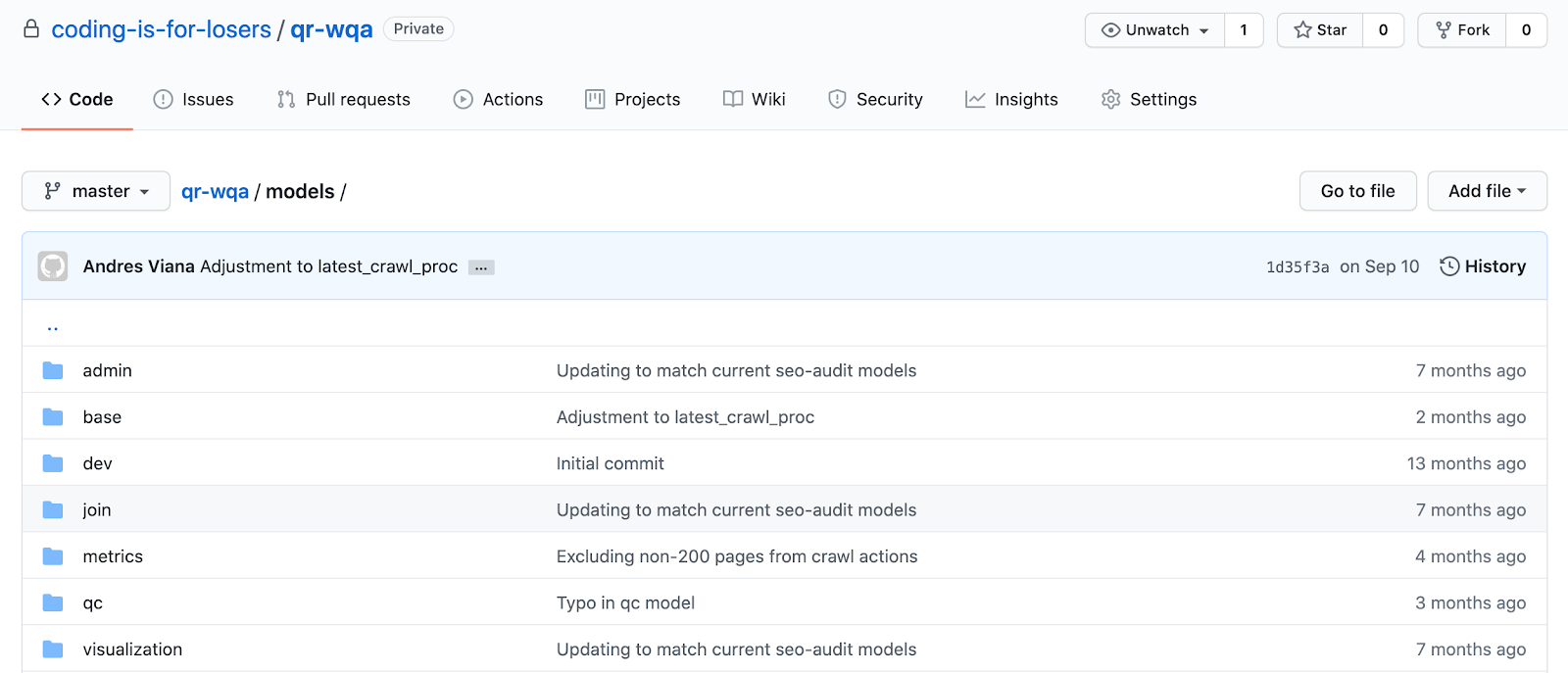Open the repository Settings tab
The height and width of the screenshot is (673, 1568).
point(1149,99)
